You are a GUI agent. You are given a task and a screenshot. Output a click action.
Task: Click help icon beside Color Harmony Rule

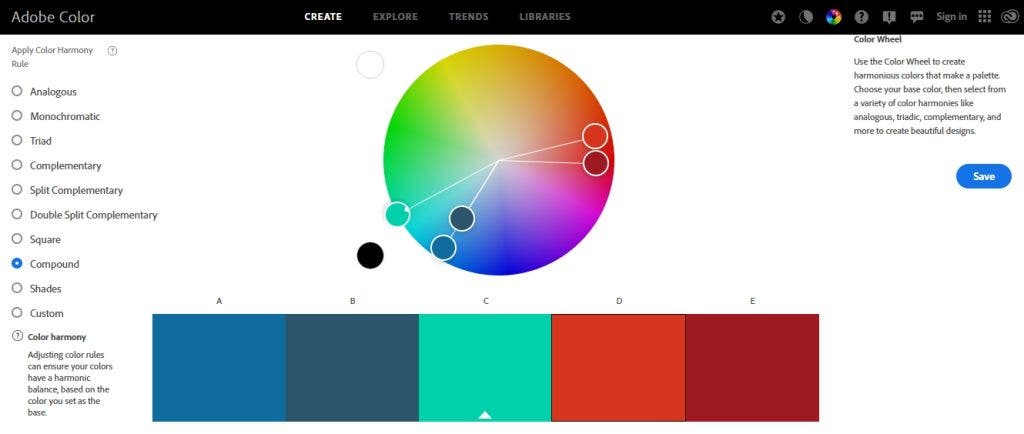click(x=112, y=50)
